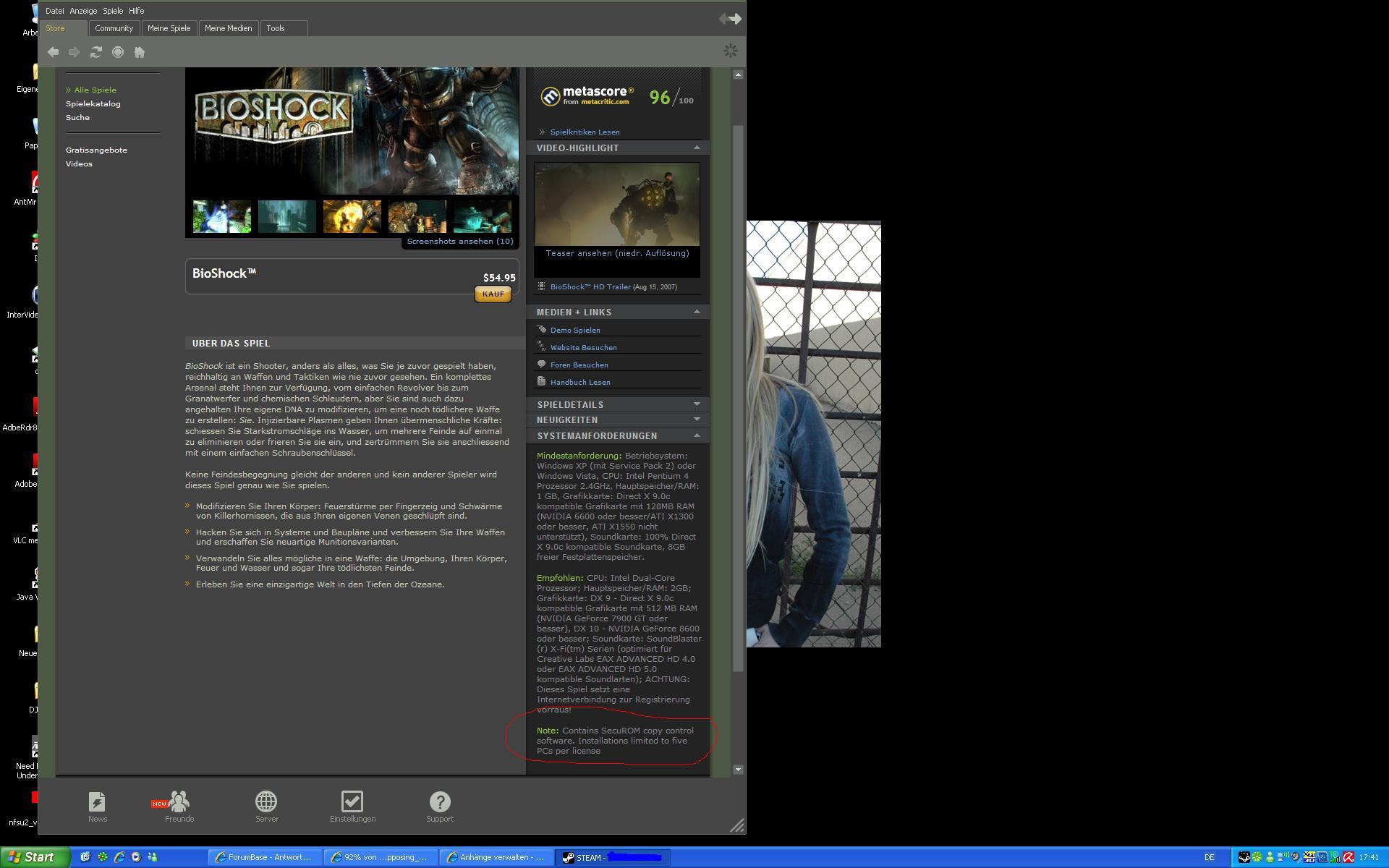Click the browser back arrow icon
The height and width of the screenshot is (868, 1389).
(53, 52)
